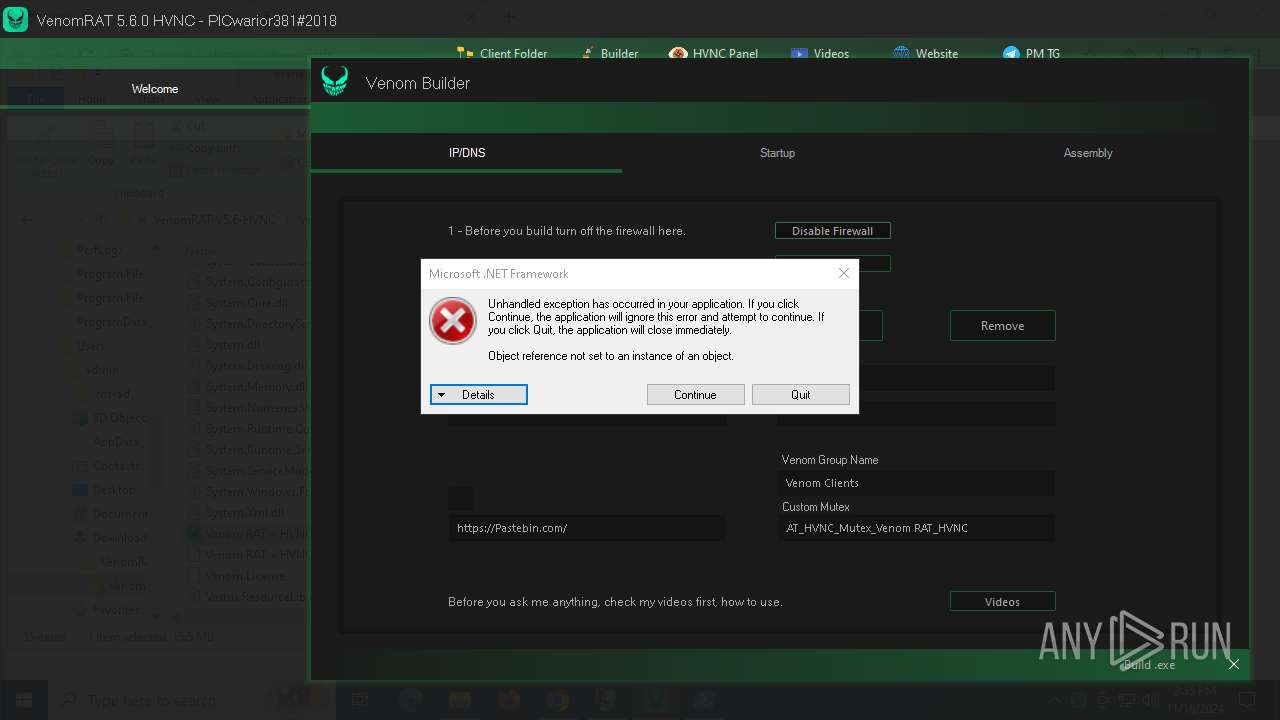Viewport: 1280px width, 720px height.
Task: Click green icon of selected Venom RAT file
Action: [x=194, y=534]
